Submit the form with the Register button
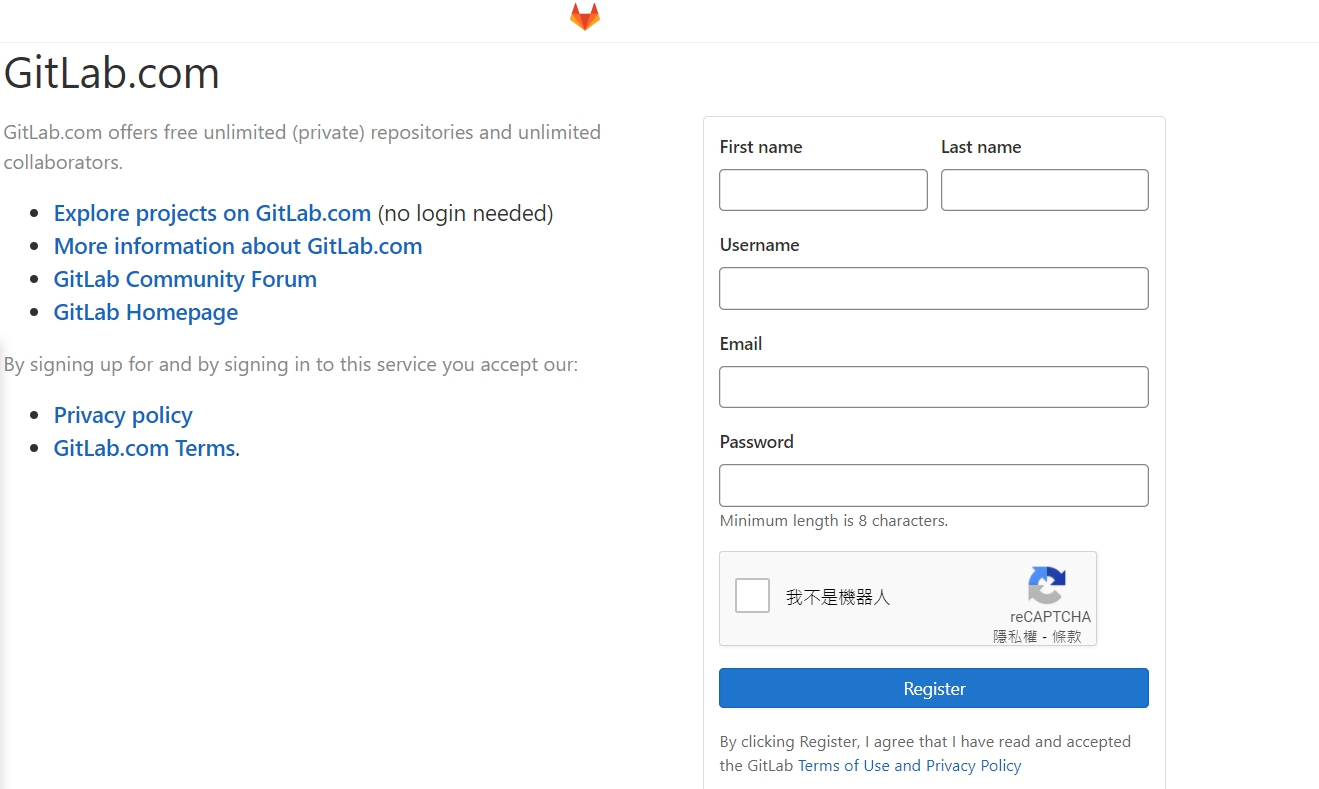1319x789 pixels. click(x=934, y=688)
